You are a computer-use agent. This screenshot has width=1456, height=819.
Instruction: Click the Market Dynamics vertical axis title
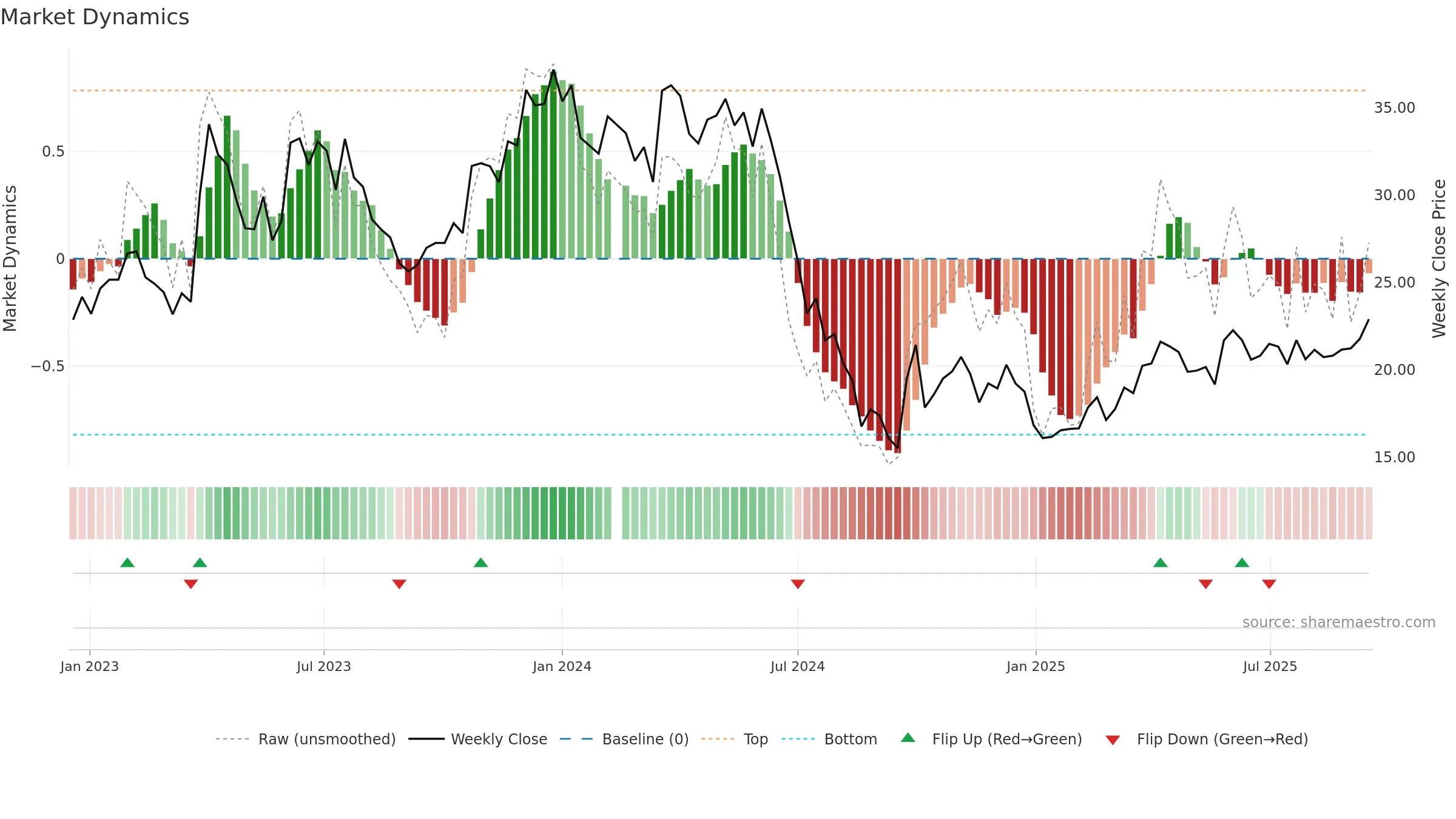tap(10, 258)
